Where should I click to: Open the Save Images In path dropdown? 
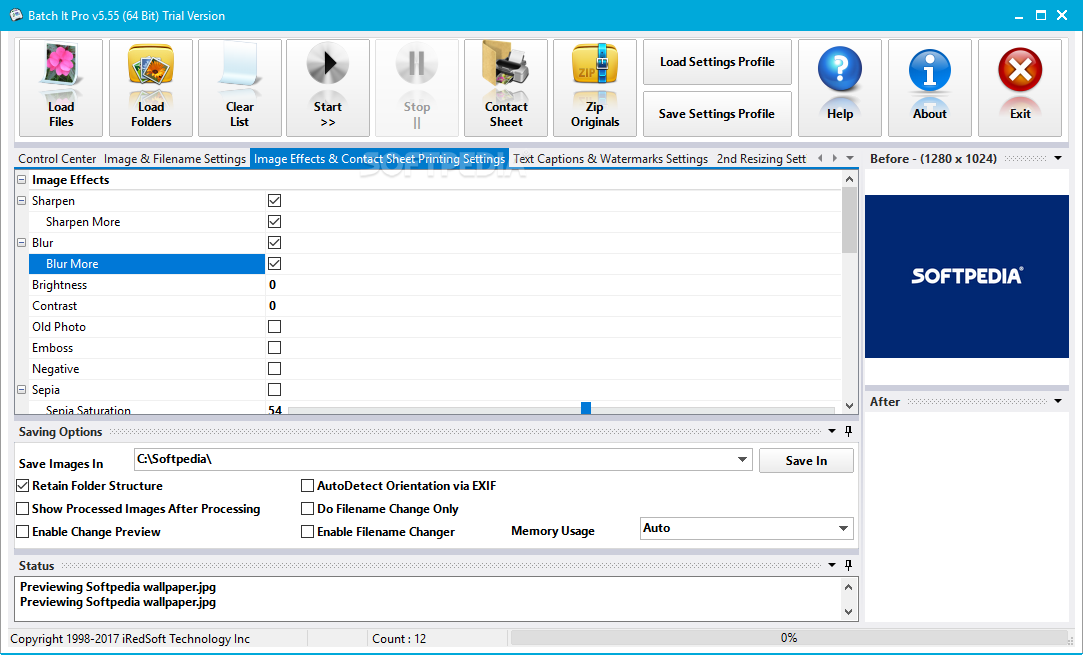[742, 459]
